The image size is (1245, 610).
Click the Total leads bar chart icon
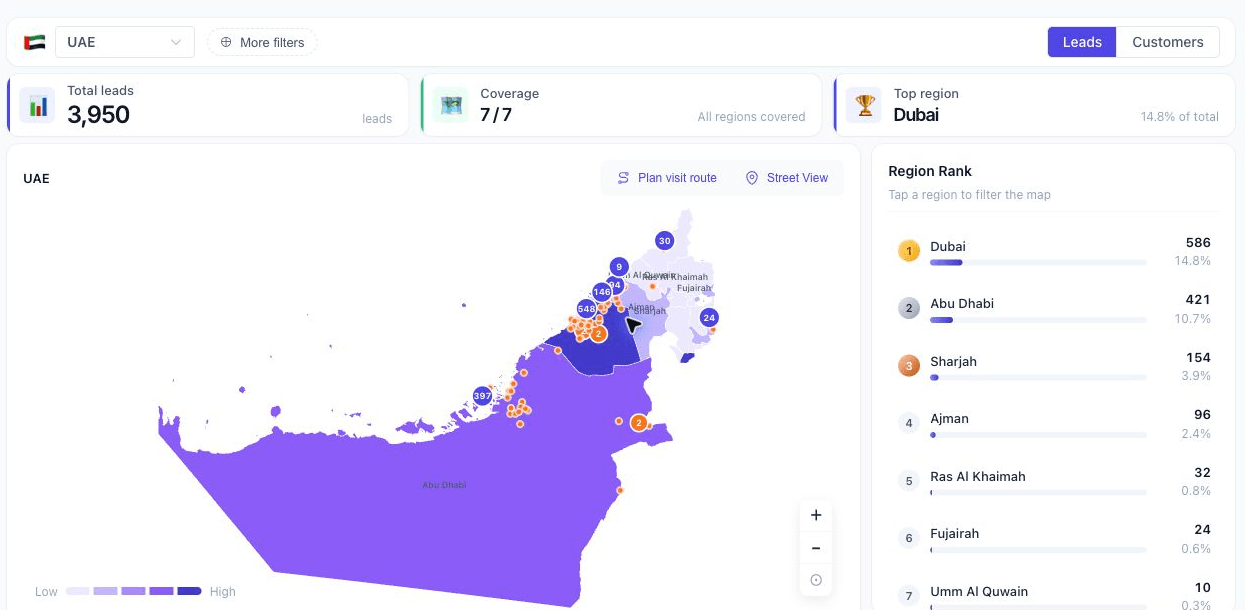(38, 105)
